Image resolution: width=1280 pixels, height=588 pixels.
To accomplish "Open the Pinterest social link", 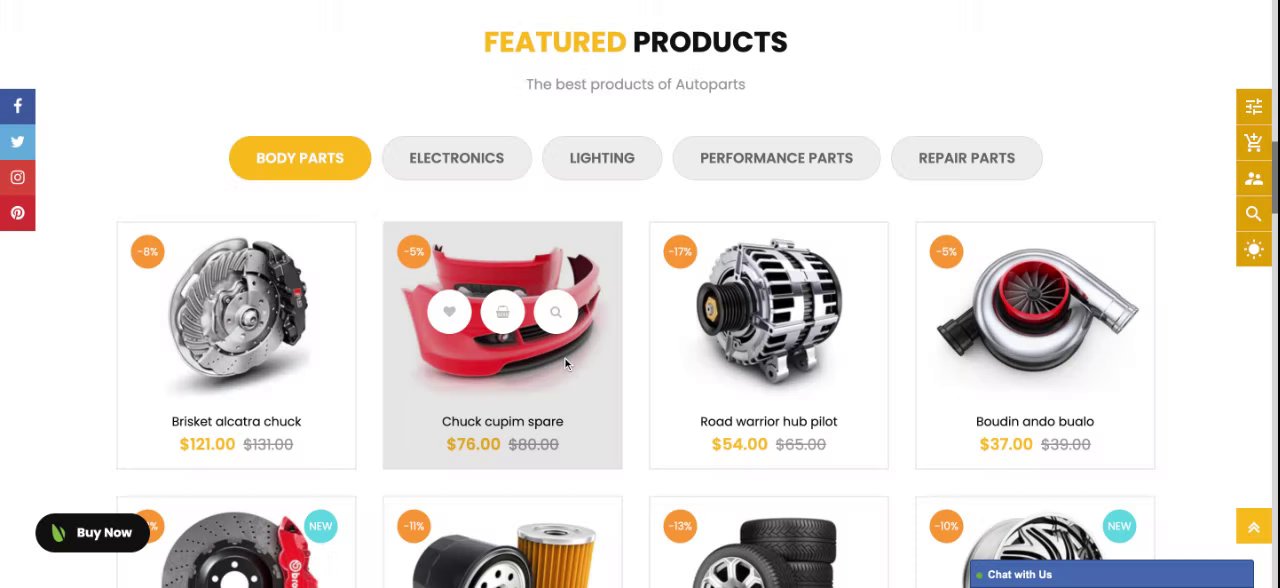I will click(x=17, y=213).
